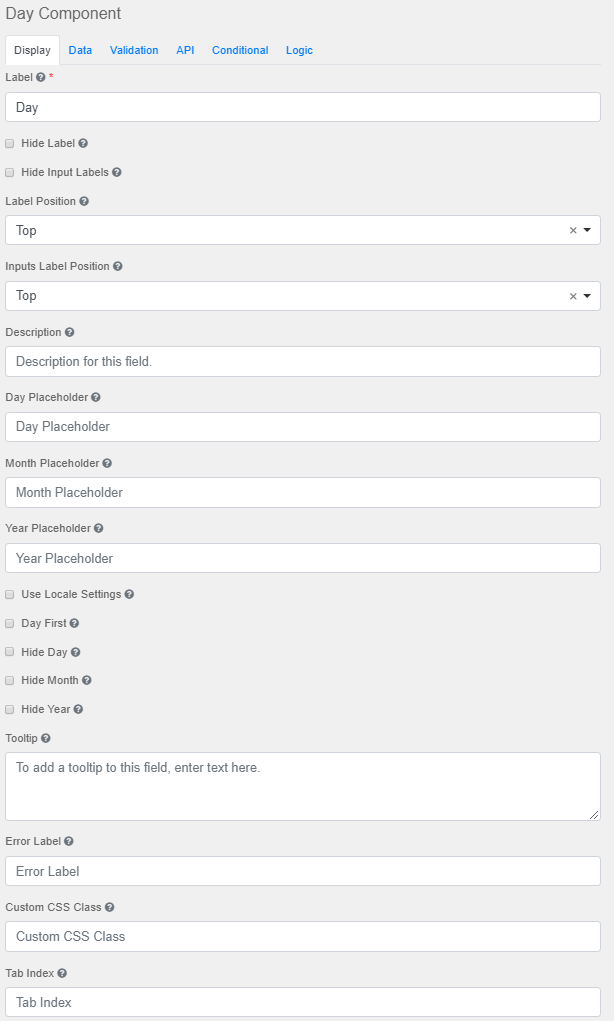
Task: Tick the Hide Year checkbox
Action: pos(10,709)
